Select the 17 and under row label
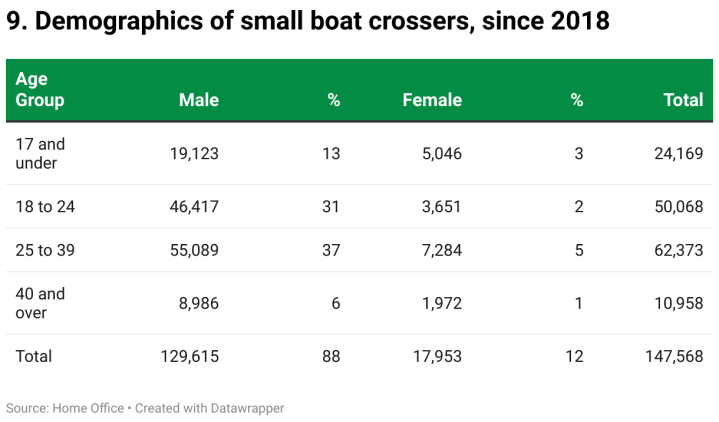The height and width of the screenshot is (422, 719). (40, 153)
